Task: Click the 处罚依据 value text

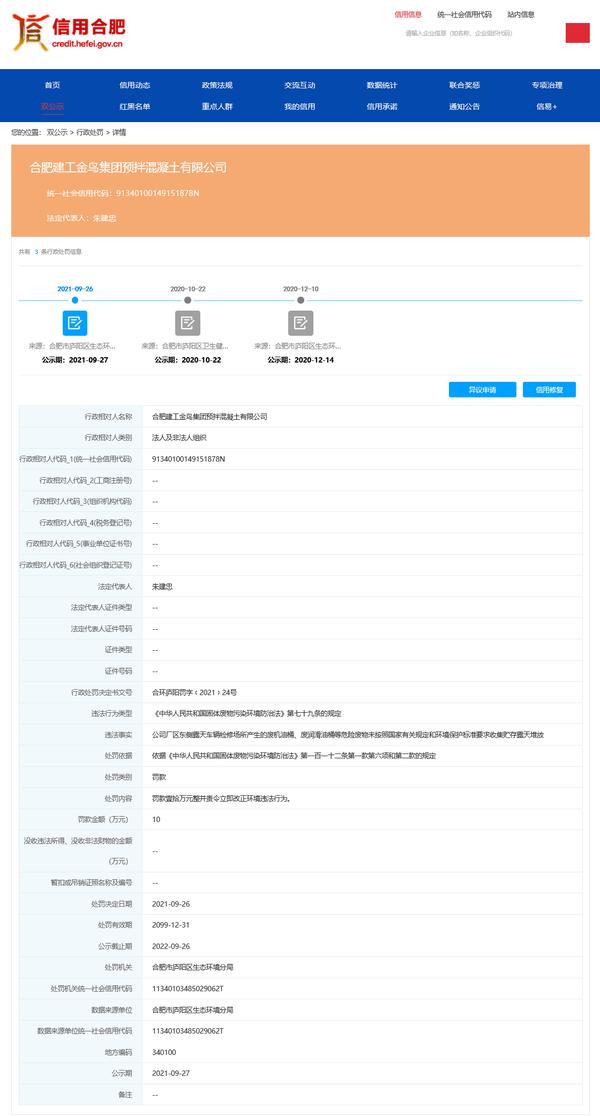Action: tap(294, 756)
